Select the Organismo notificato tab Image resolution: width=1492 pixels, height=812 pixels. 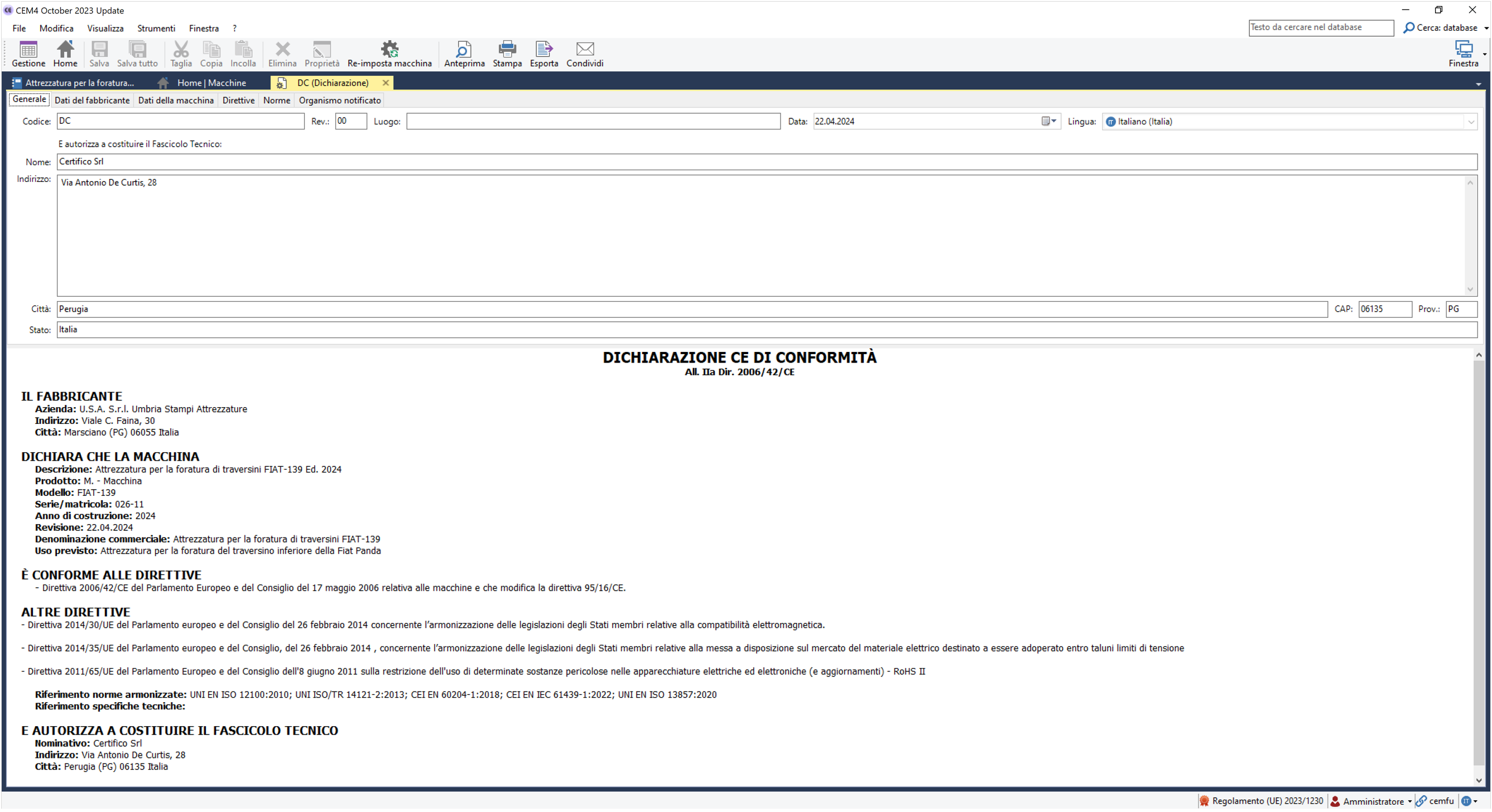tap(340, 99)
